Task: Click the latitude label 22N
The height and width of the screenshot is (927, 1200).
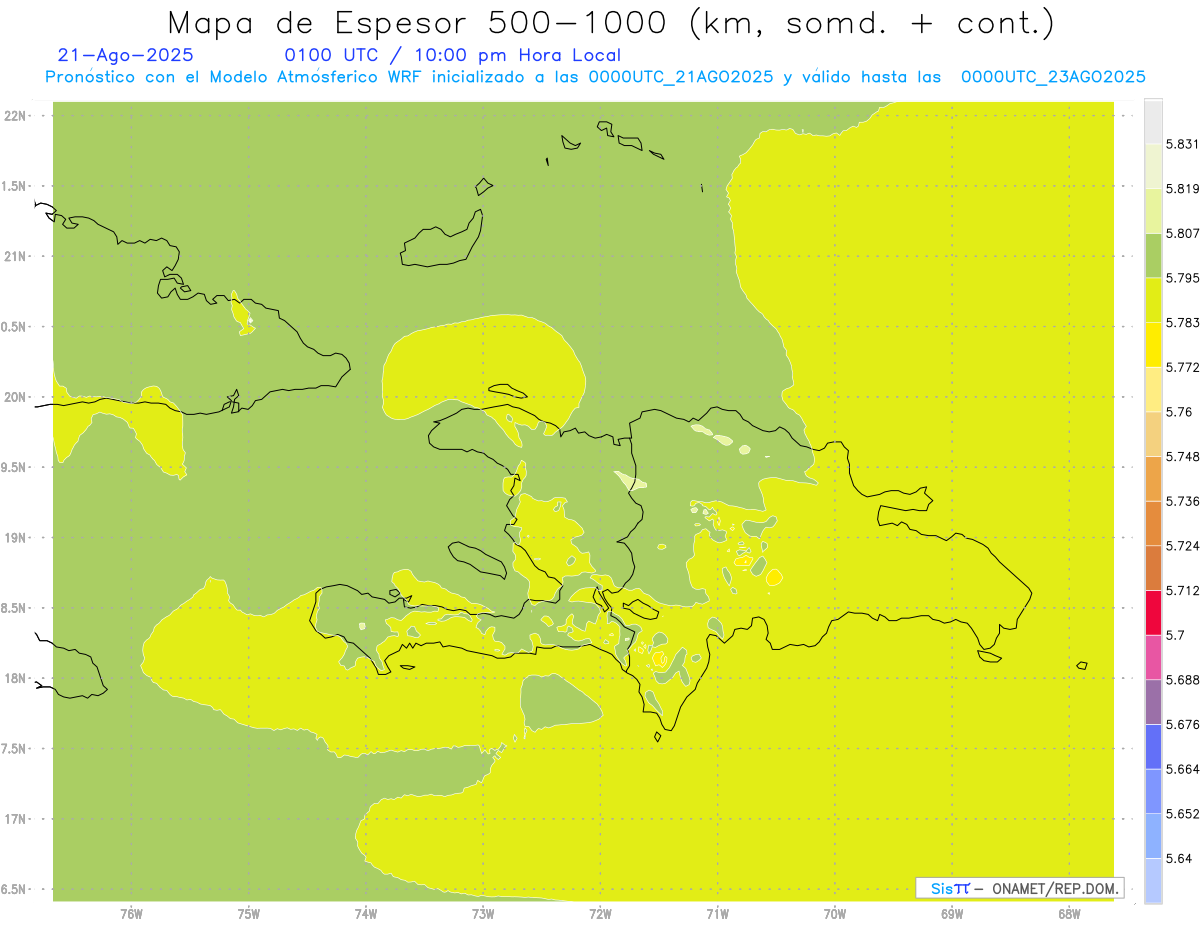Action: (15, 116)
